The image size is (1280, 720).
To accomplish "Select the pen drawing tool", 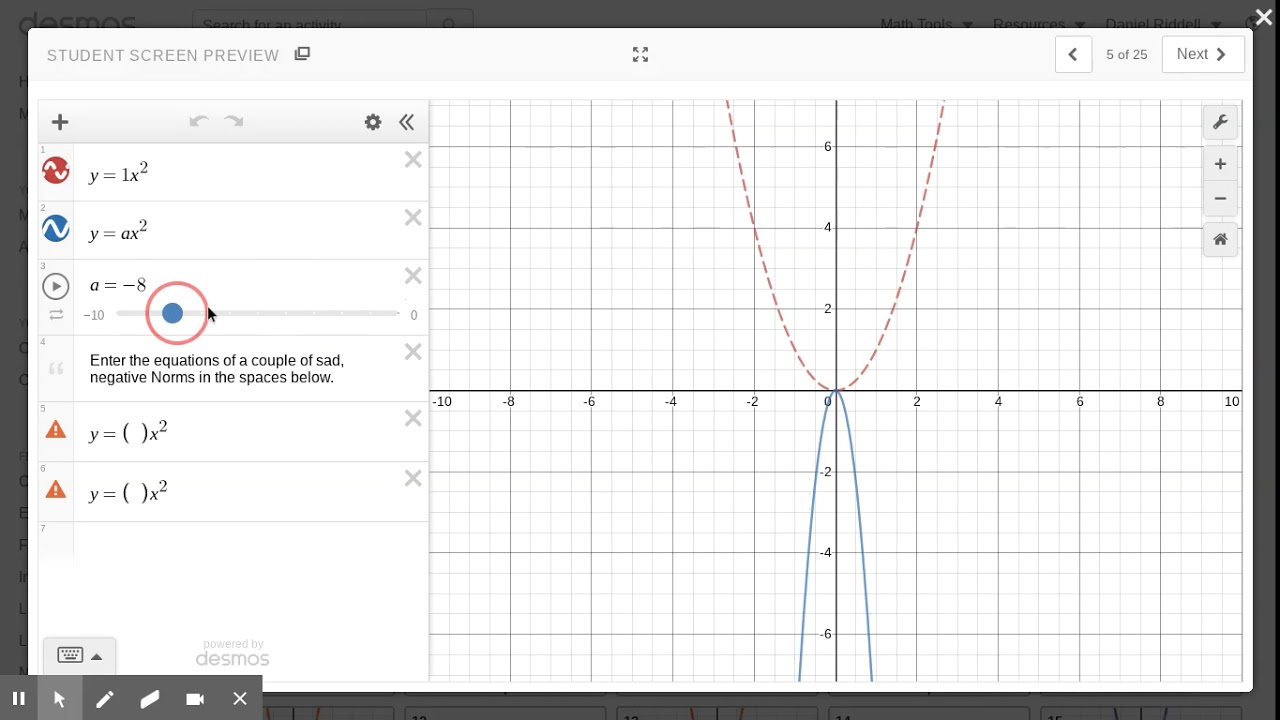I will pos(105,699).
